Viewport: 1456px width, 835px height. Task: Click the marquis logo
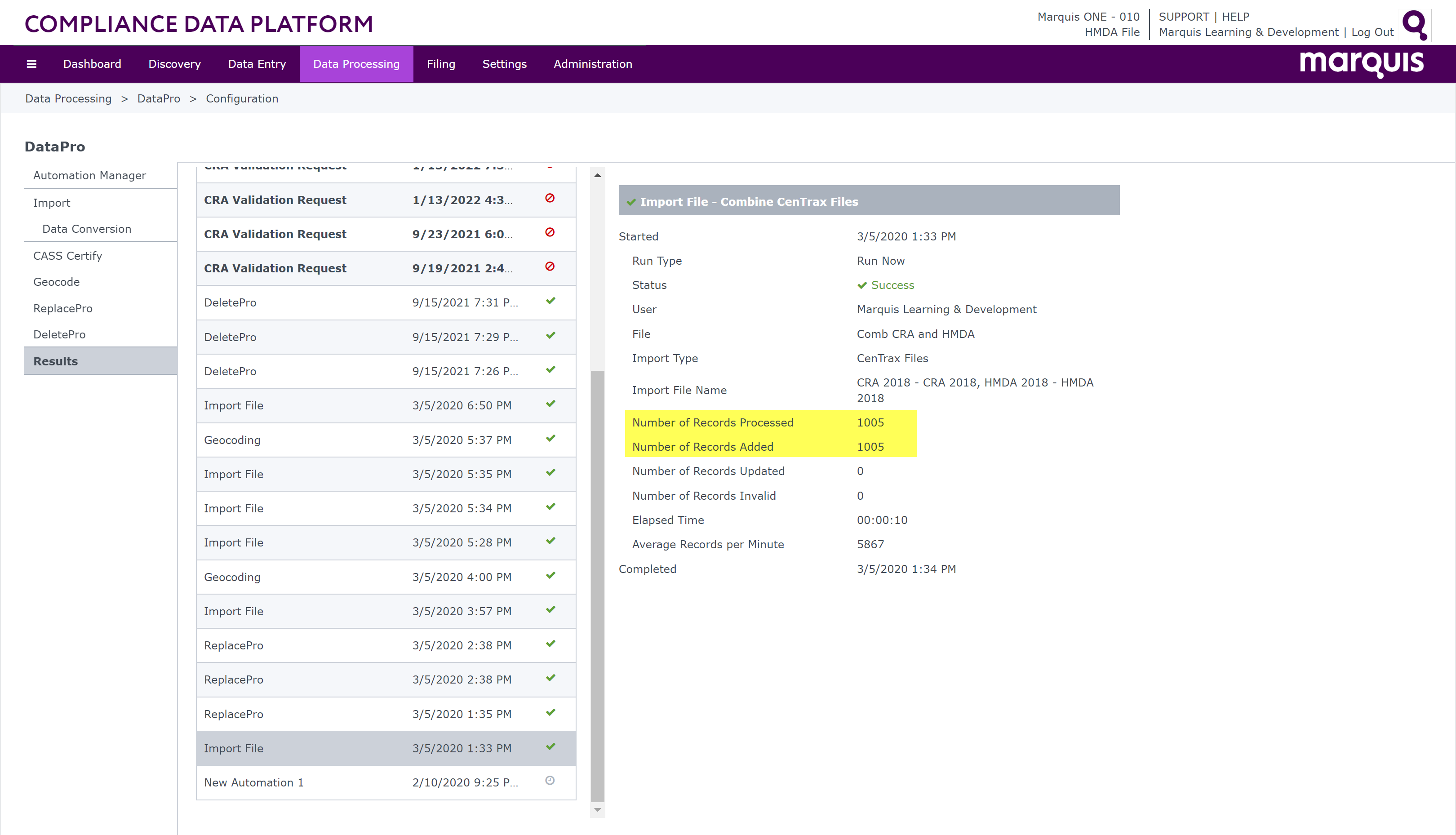(x=1361, y=63)
